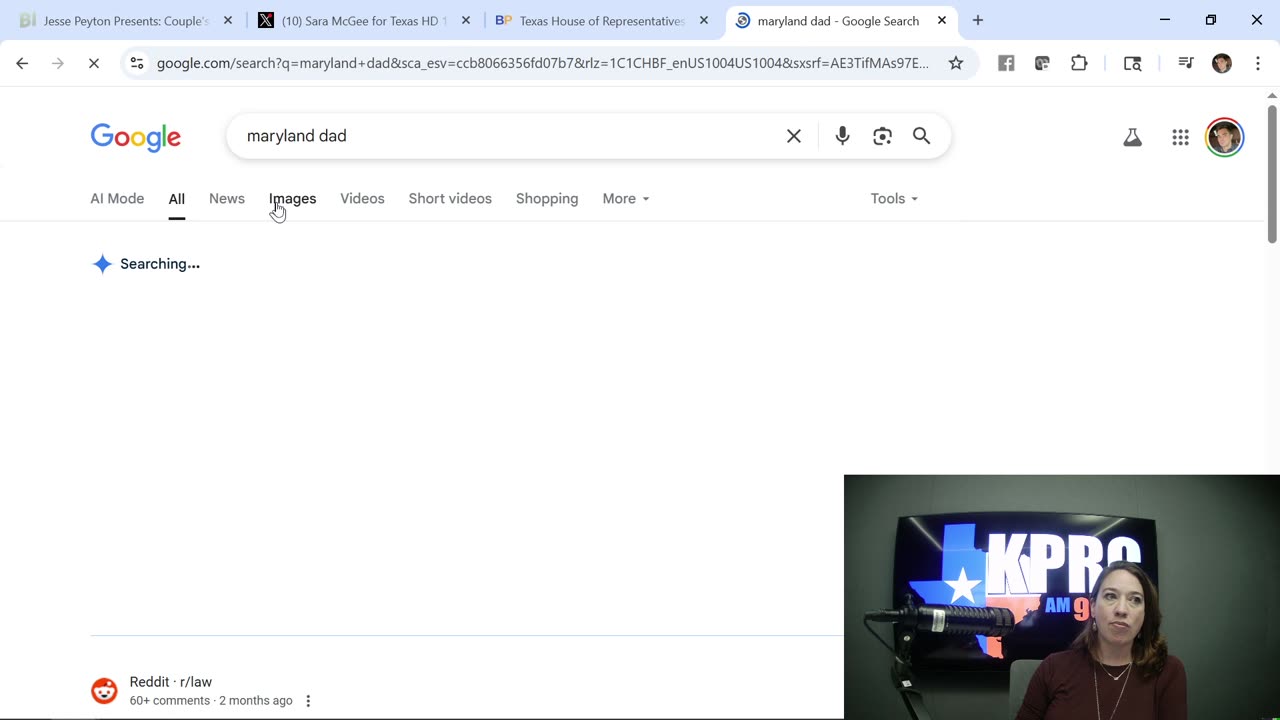Viewport: 1280px width, 720px height.
Task: Open the side panel toolbar icon
Action: coord(1132,63)
